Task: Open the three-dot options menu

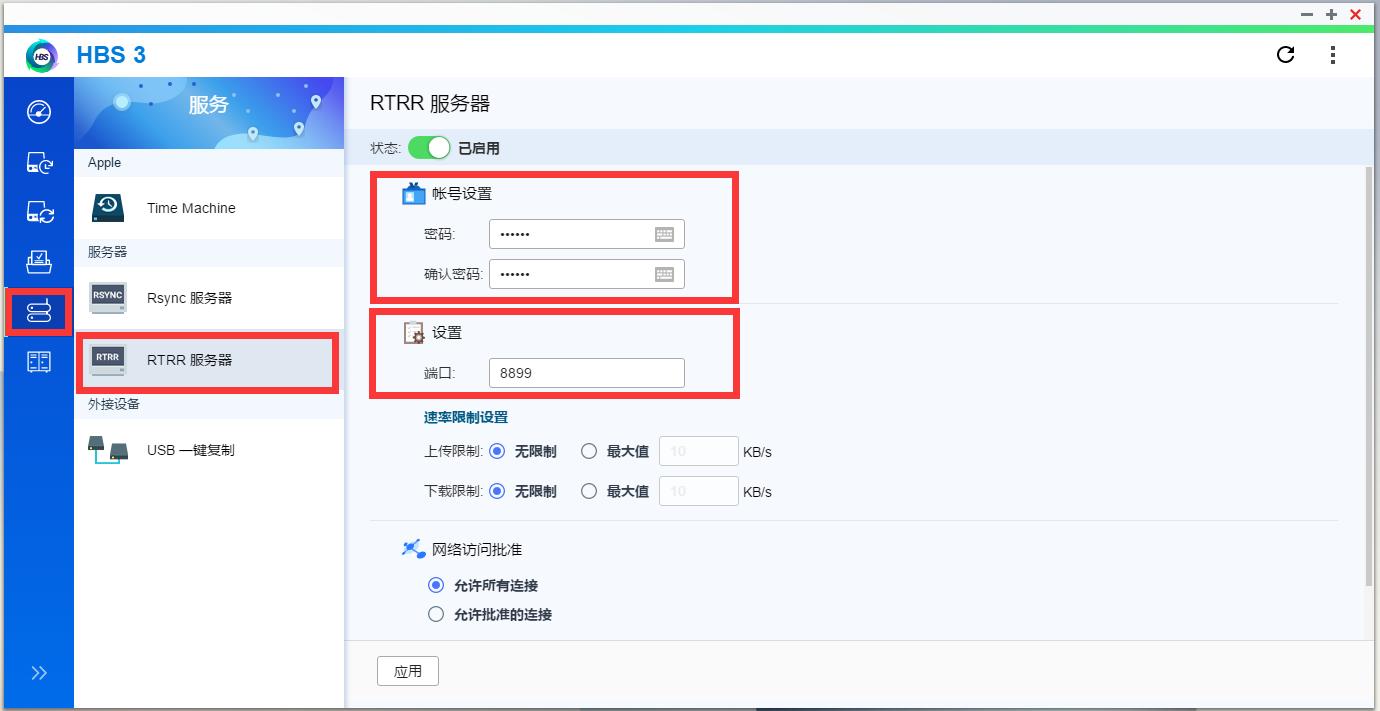Action: (x=1333, y=55)
